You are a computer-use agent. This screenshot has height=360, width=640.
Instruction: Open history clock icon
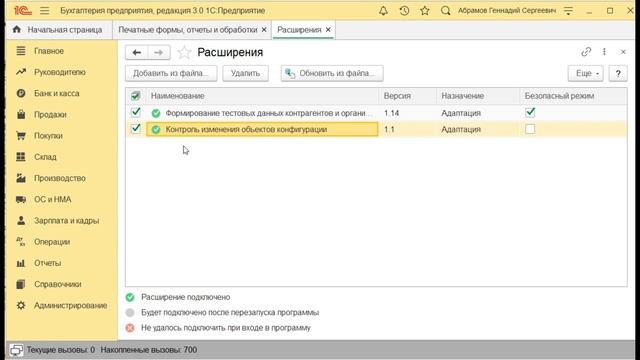[x=404, y=11]
